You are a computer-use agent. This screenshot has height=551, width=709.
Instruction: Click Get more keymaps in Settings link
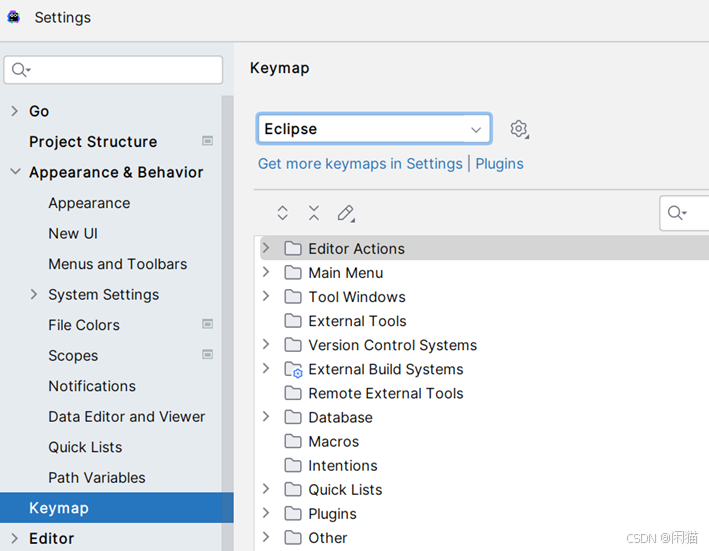tap(360, 164)
